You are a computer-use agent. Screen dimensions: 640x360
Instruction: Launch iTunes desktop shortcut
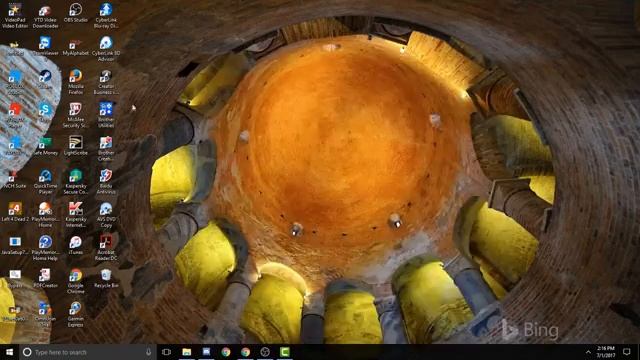(76, 245)
